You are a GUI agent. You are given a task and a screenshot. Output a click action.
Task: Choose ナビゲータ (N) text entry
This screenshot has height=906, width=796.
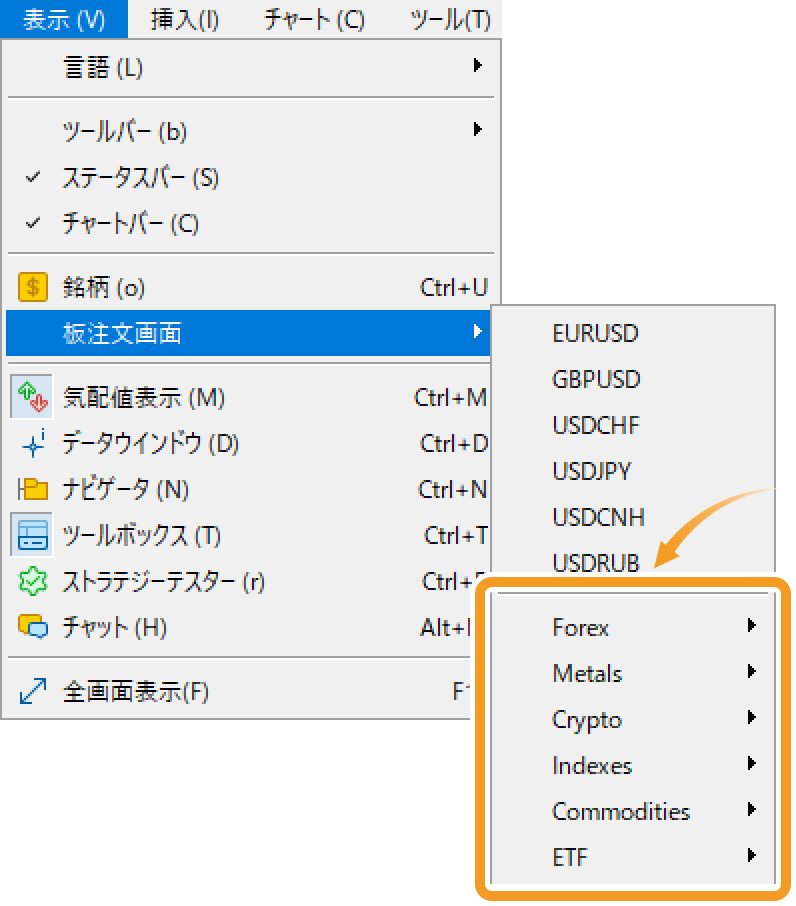(126, 490)
